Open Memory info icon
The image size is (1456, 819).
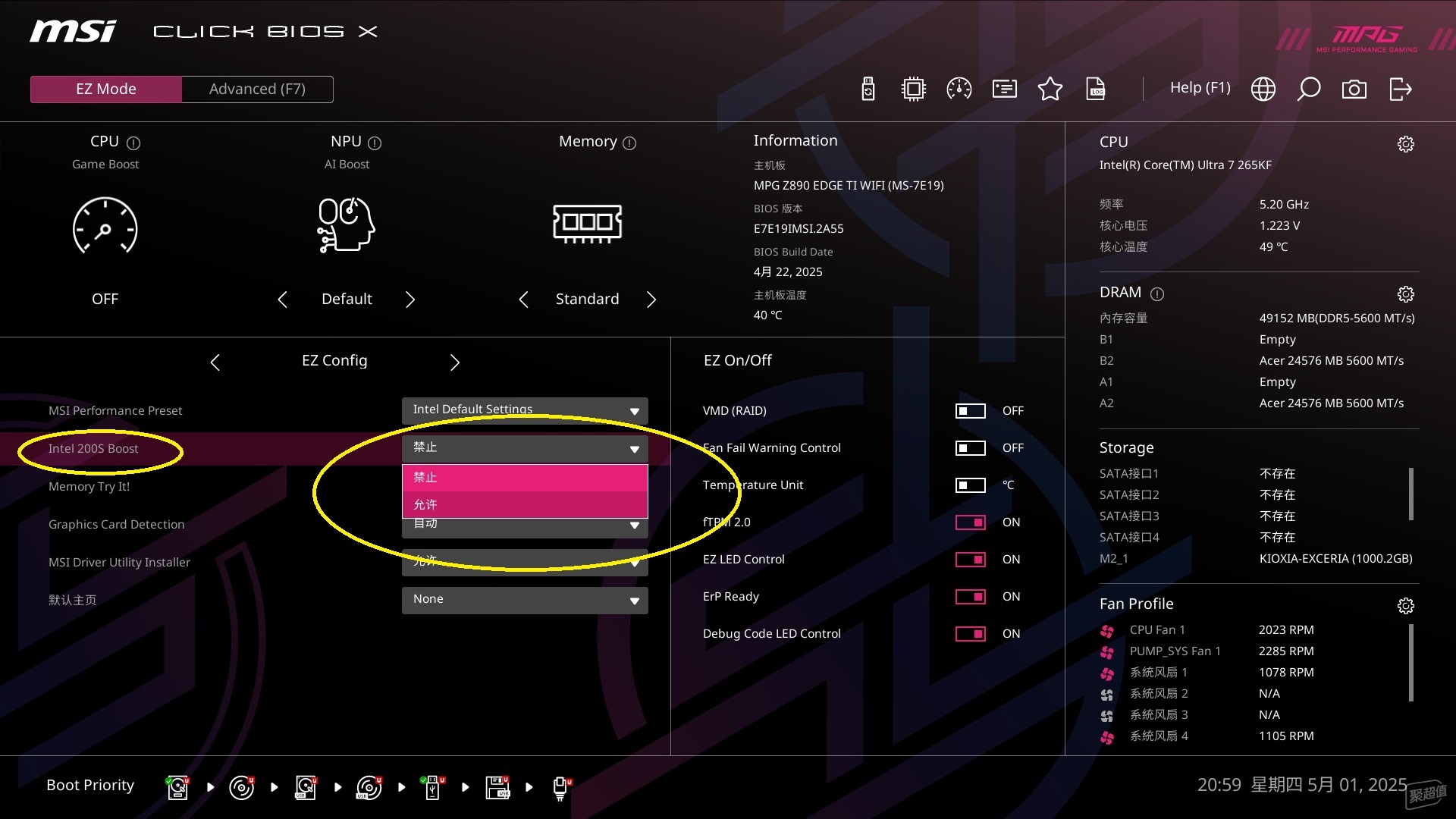click(x=629, y=143)
